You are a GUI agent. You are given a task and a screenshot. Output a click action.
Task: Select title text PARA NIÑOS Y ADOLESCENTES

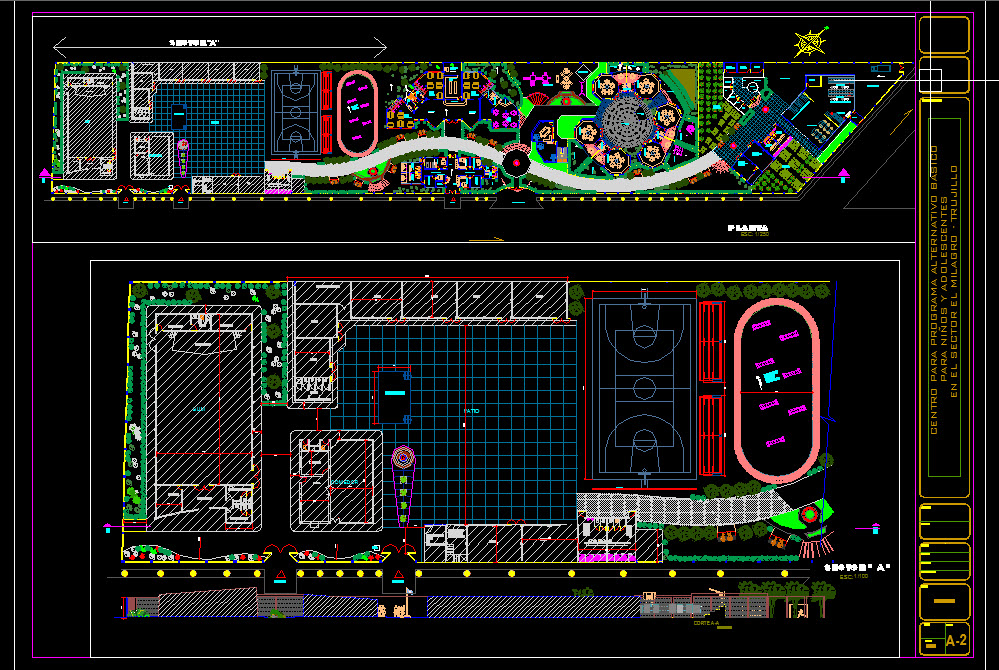coord(944,290)
